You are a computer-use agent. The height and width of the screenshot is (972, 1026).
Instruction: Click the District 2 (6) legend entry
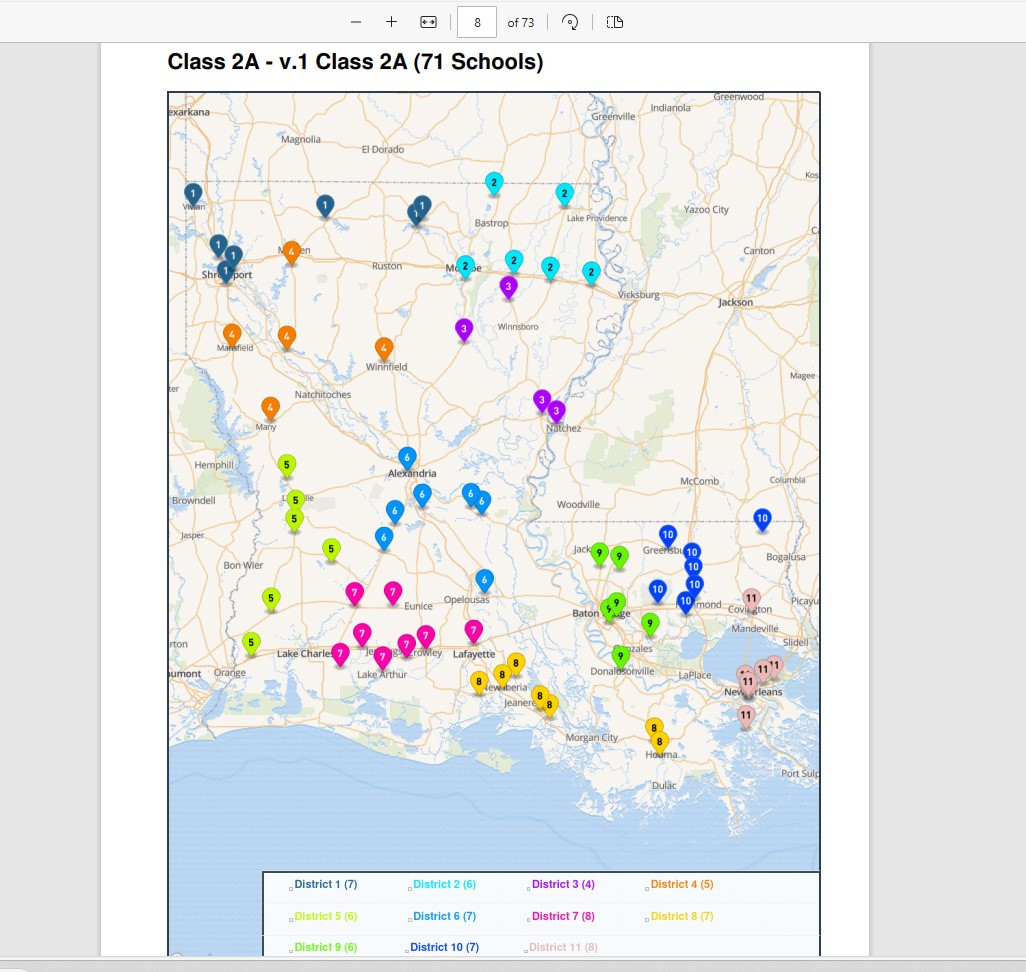[x=444, y=884]
